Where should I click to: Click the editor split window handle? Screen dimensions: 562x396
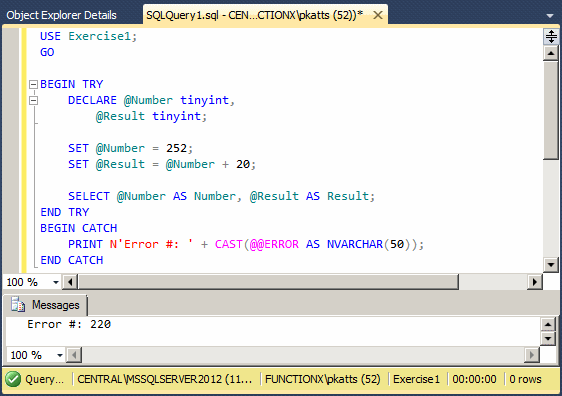coord(551,37)
